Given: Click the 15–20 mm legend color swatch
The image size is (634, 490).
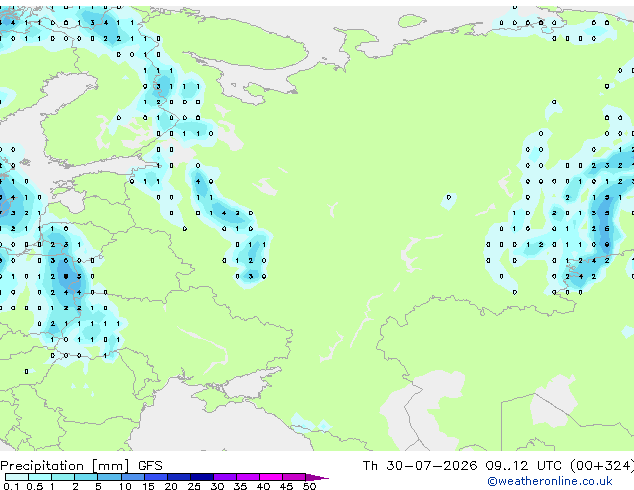Looking at the screenshot, I should (155, 477).
